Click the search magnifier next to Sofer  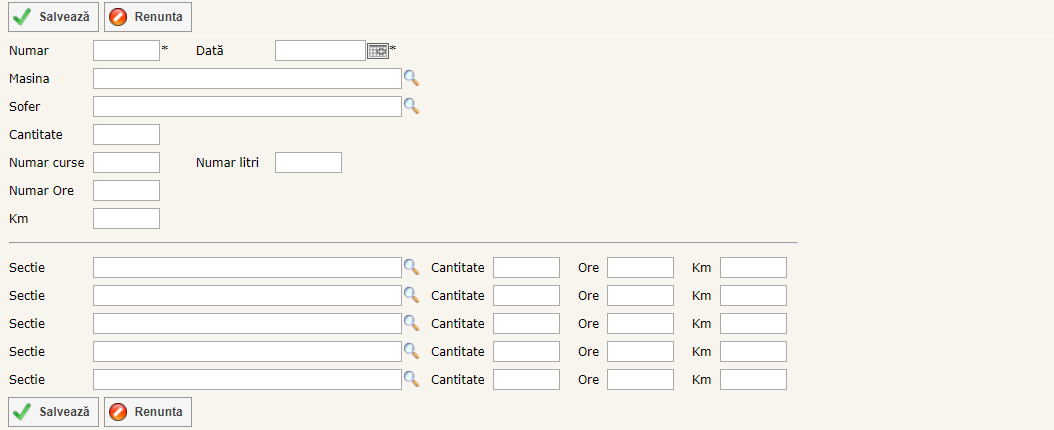pos(410,107)
